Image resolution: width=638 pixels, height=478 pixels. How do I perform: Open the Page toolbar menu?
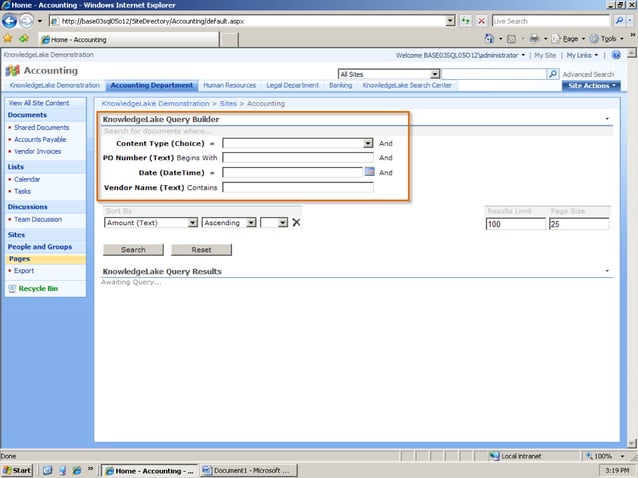[568, 39]
